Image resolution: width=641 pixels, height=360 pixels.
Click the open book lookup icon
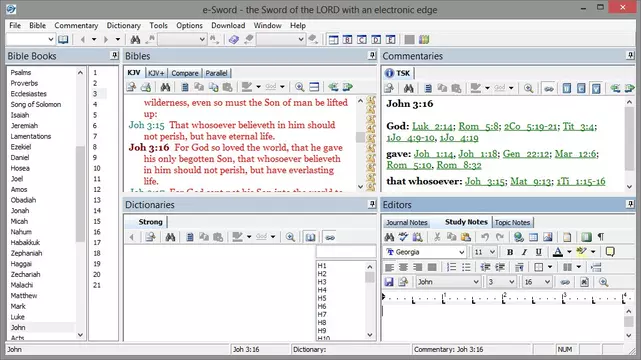pos(63,40)
